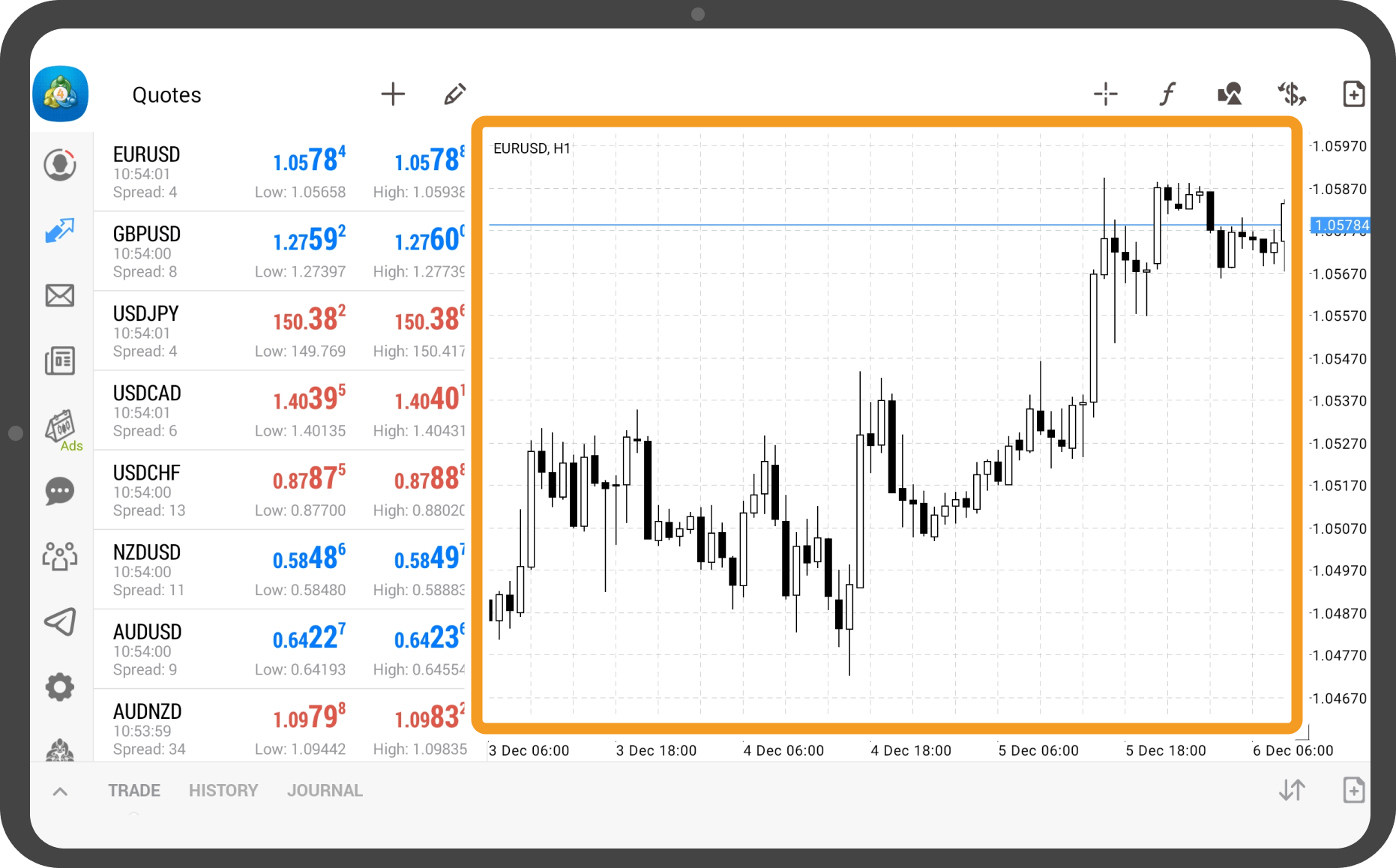This screenshot has width=1396, height=868.
Task: Click the sort arrows icon in bottom bar
Action: point(1292,790)
